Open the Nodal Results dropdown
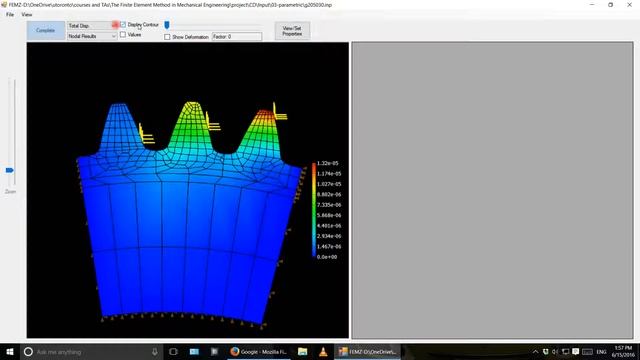Viewport: 640px width, 360px height. 92,36
